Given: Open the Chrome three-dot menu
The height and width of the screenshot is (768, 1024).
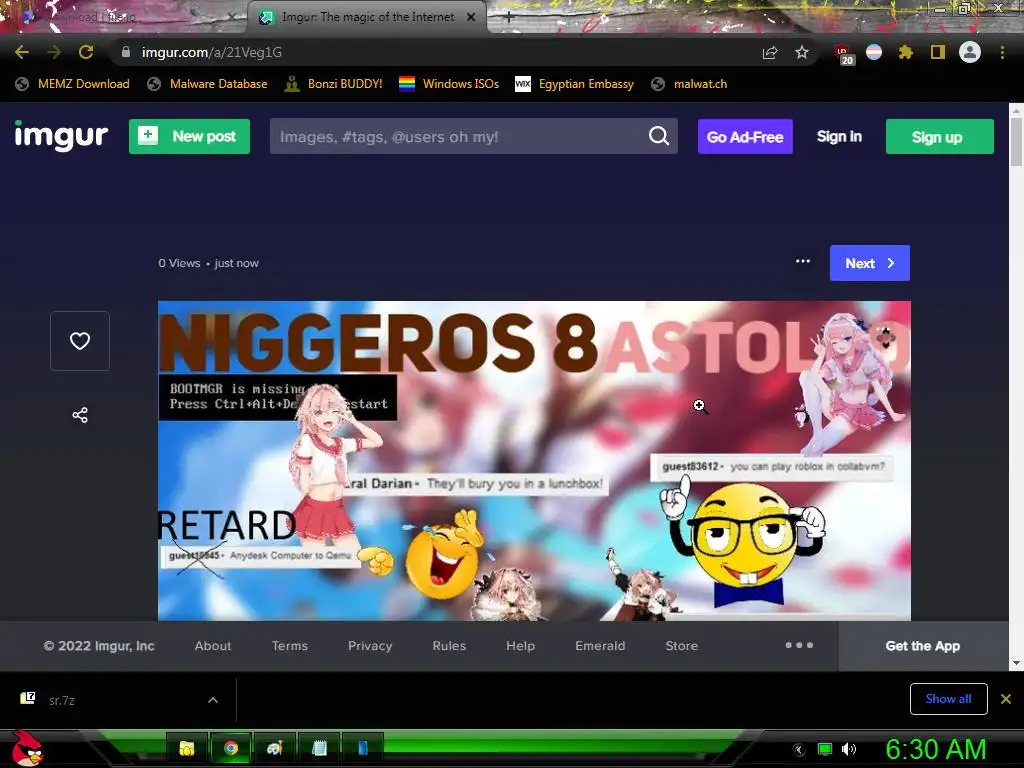Looking at the screenshot, I should (x=1002, y=52).
